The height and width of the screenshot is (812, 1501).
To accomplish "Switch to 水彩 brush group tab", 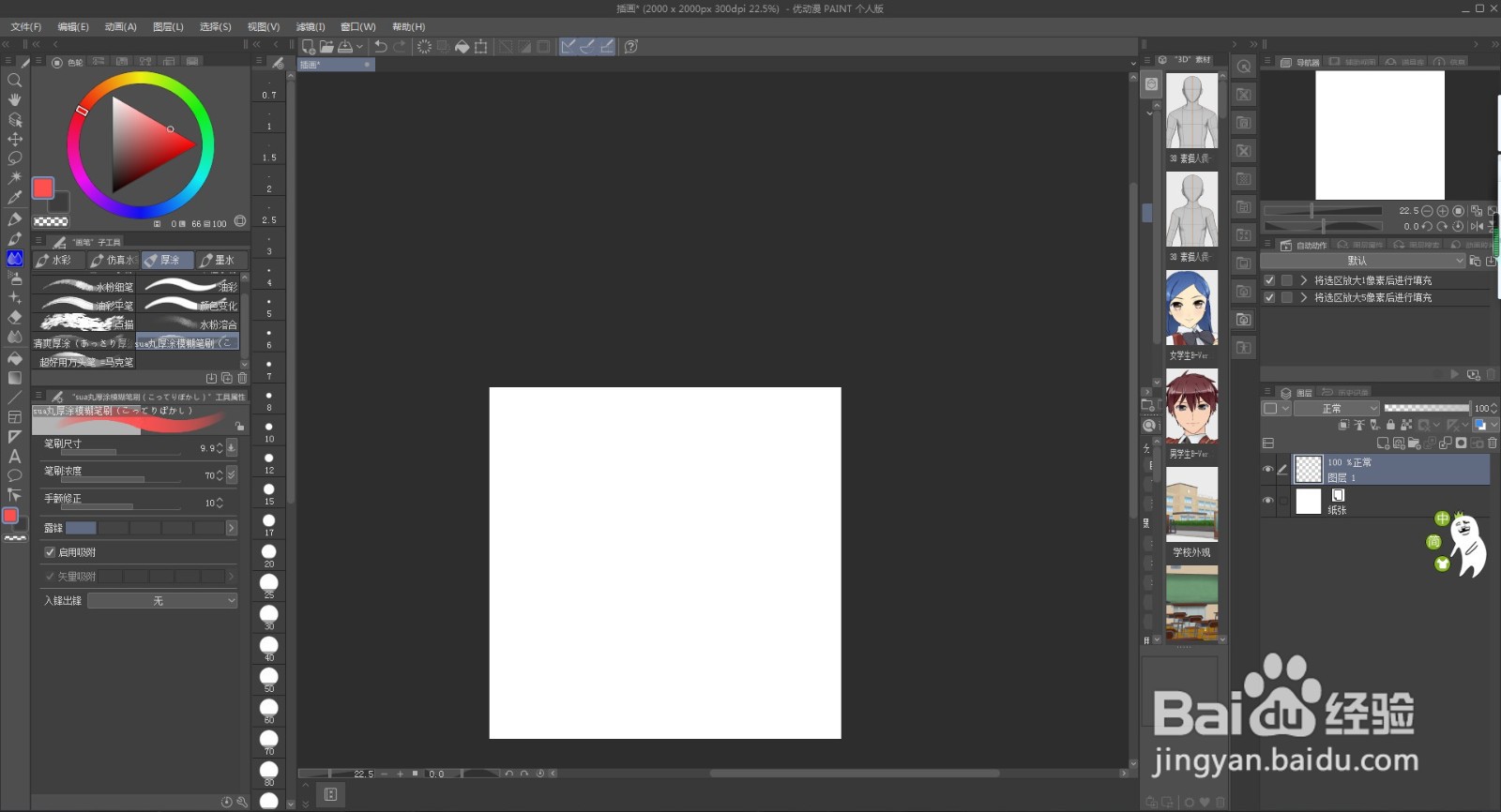I will (x=59, y=260).
